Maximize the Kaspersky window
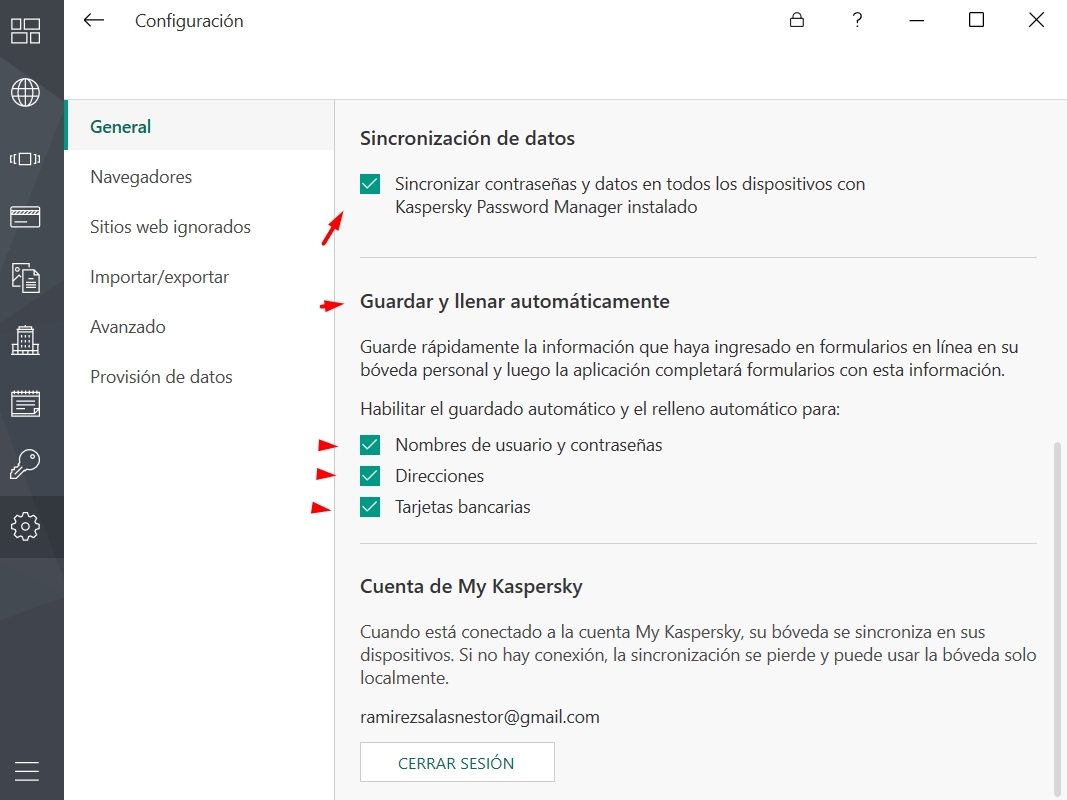This screenshot has width=1067, height=800. click(x=976, y=20)
